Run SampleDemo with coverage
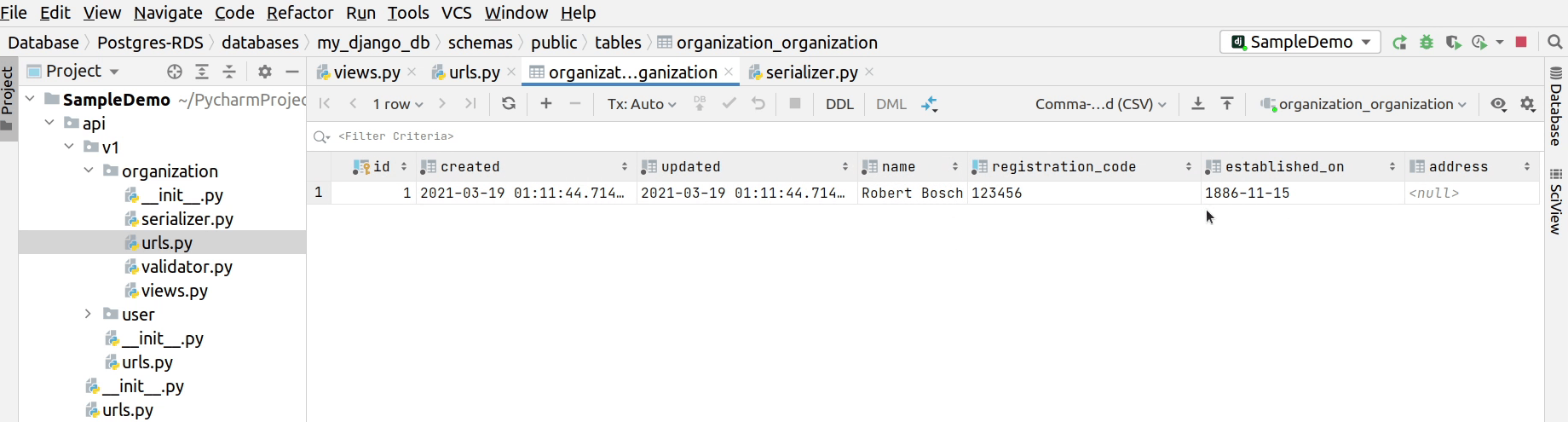This screenshot has width=1568, height=422. 1454,42
